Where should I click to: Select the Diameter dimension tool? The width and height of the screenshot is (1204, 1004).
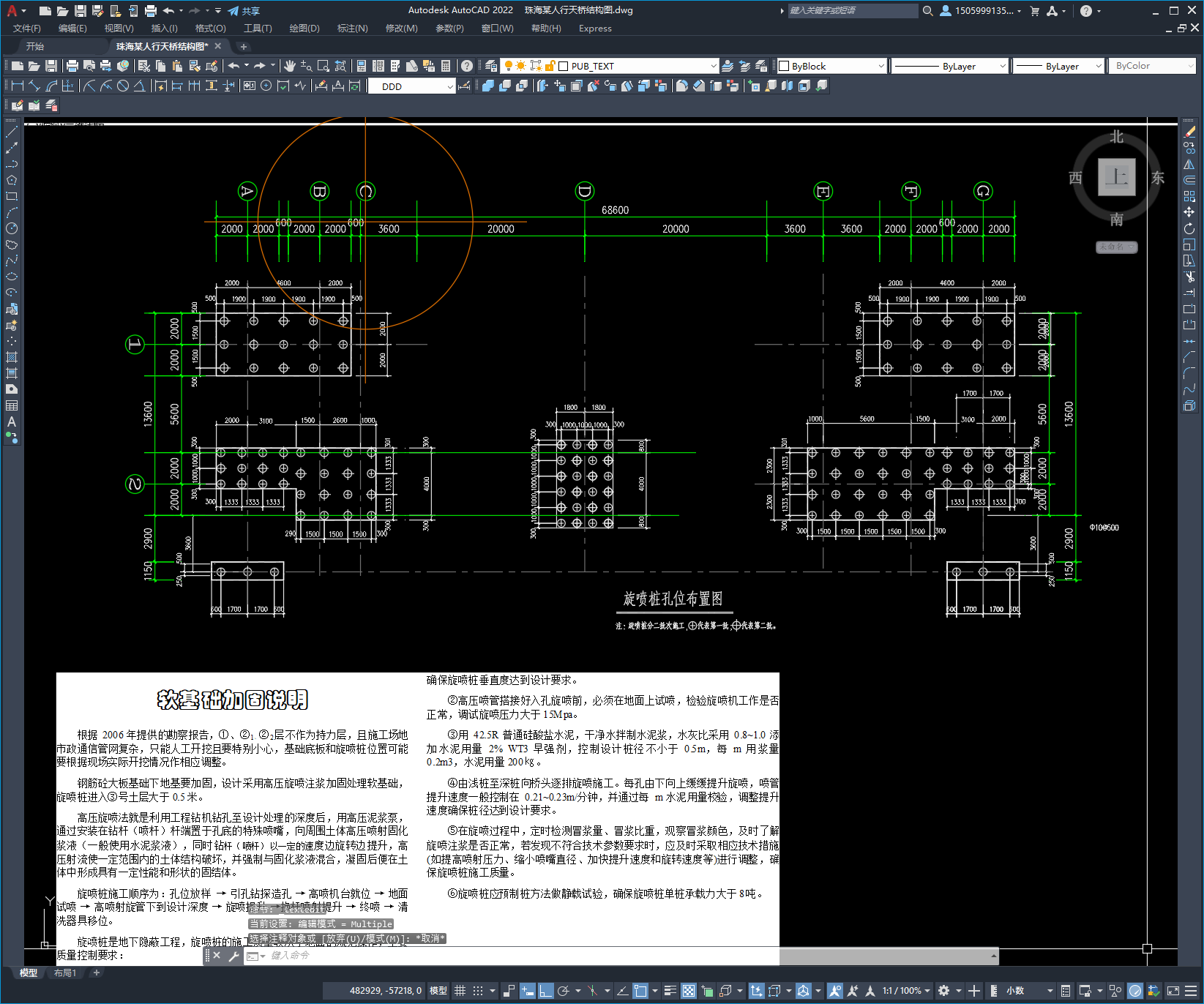click(x=123, y=86)
